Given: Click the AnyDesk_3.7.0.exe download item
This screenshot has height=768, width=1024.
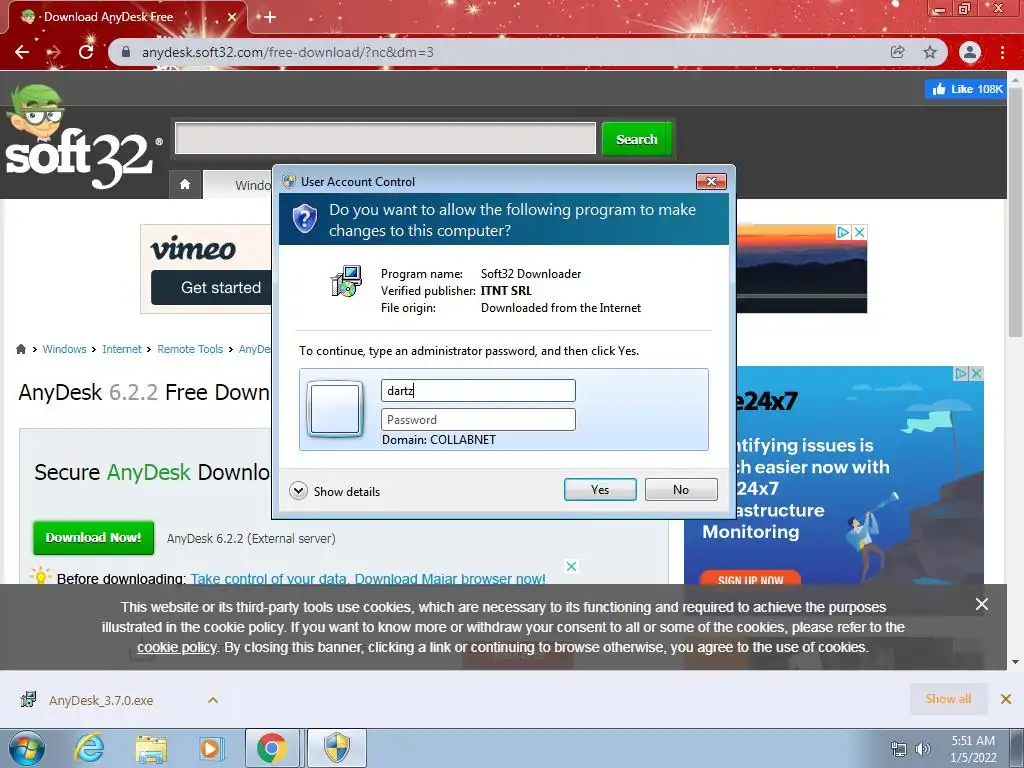Looking at the screenshot, I should (101, 700).
